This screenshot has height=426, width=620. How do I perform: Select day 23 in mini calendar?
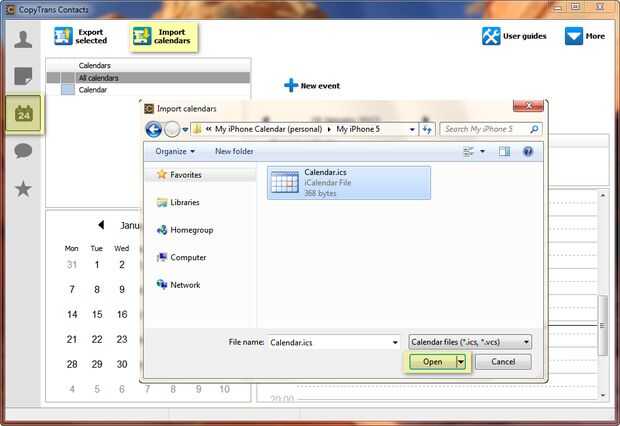[x=122, y=339]
